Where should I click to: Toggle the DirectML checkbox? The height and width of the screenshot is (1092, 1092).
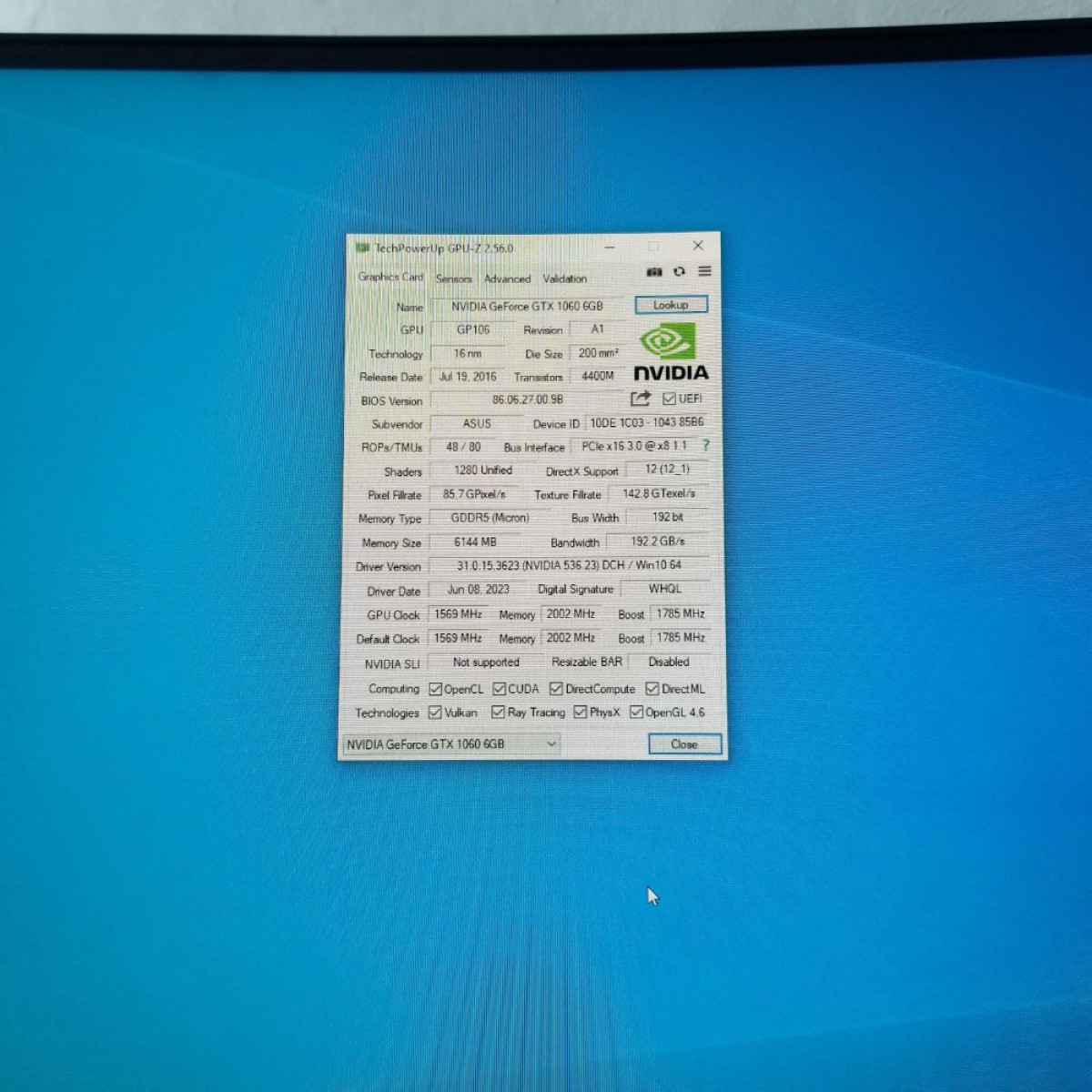coord(652,689)
